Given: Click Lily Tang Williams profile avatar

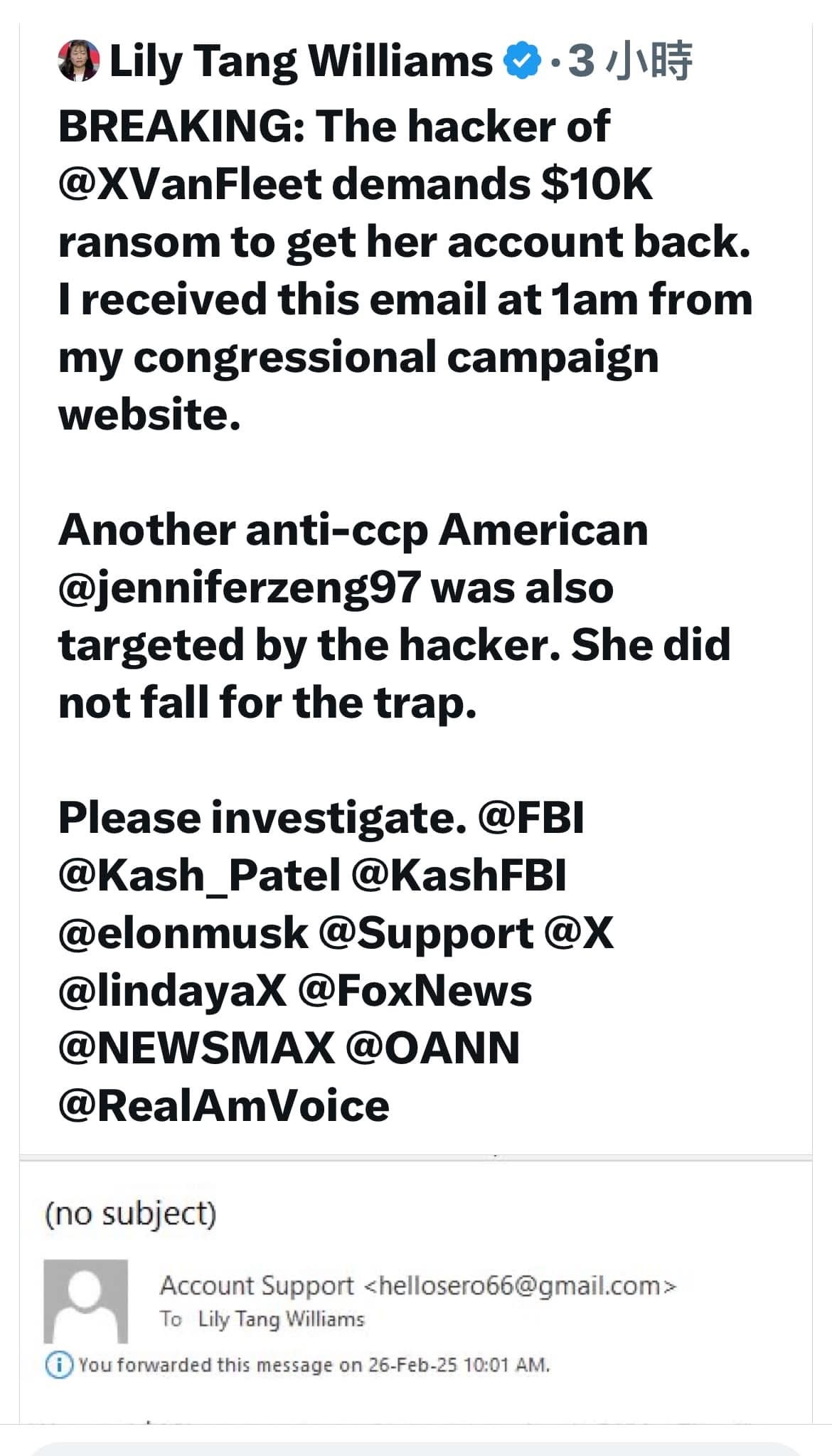Looking at the screenshot, I should click(x=78, y=61).
